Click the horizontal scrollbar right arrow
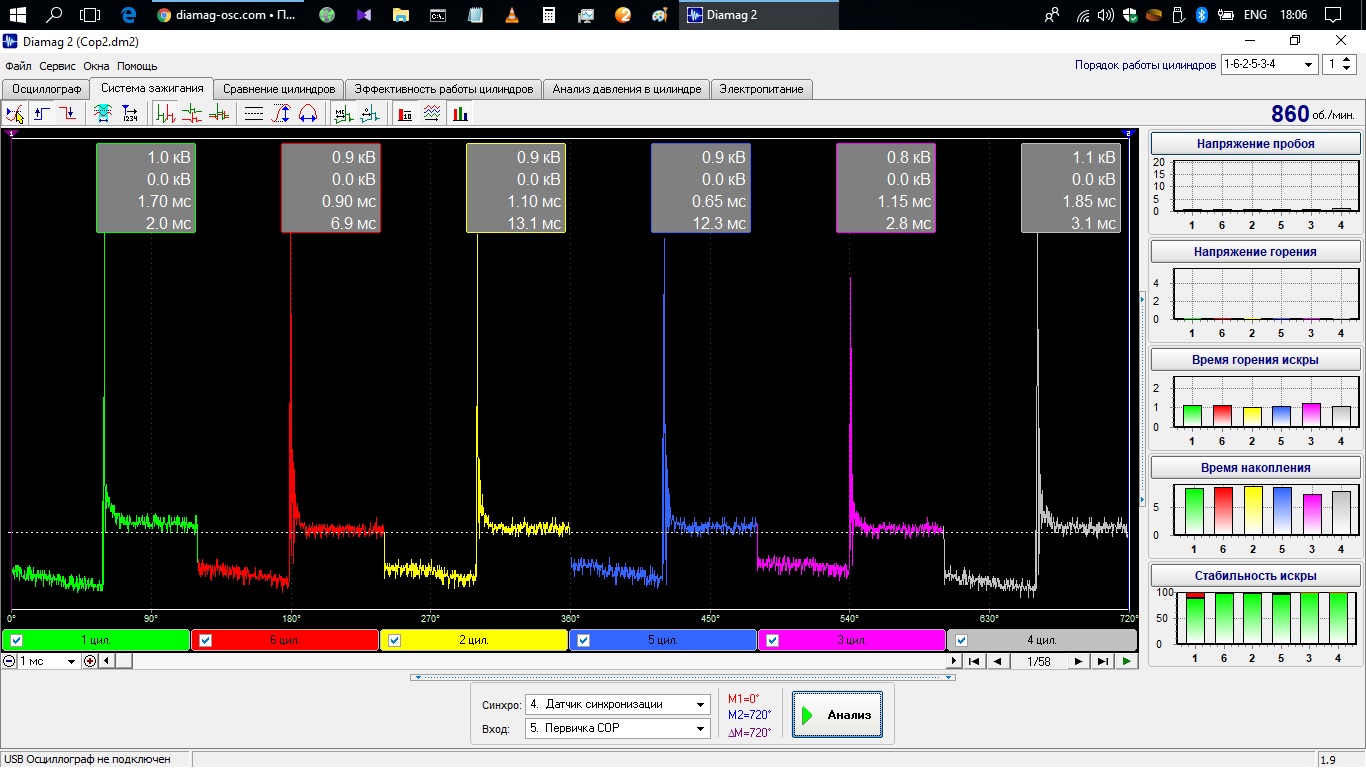 (x=954, y=661)
